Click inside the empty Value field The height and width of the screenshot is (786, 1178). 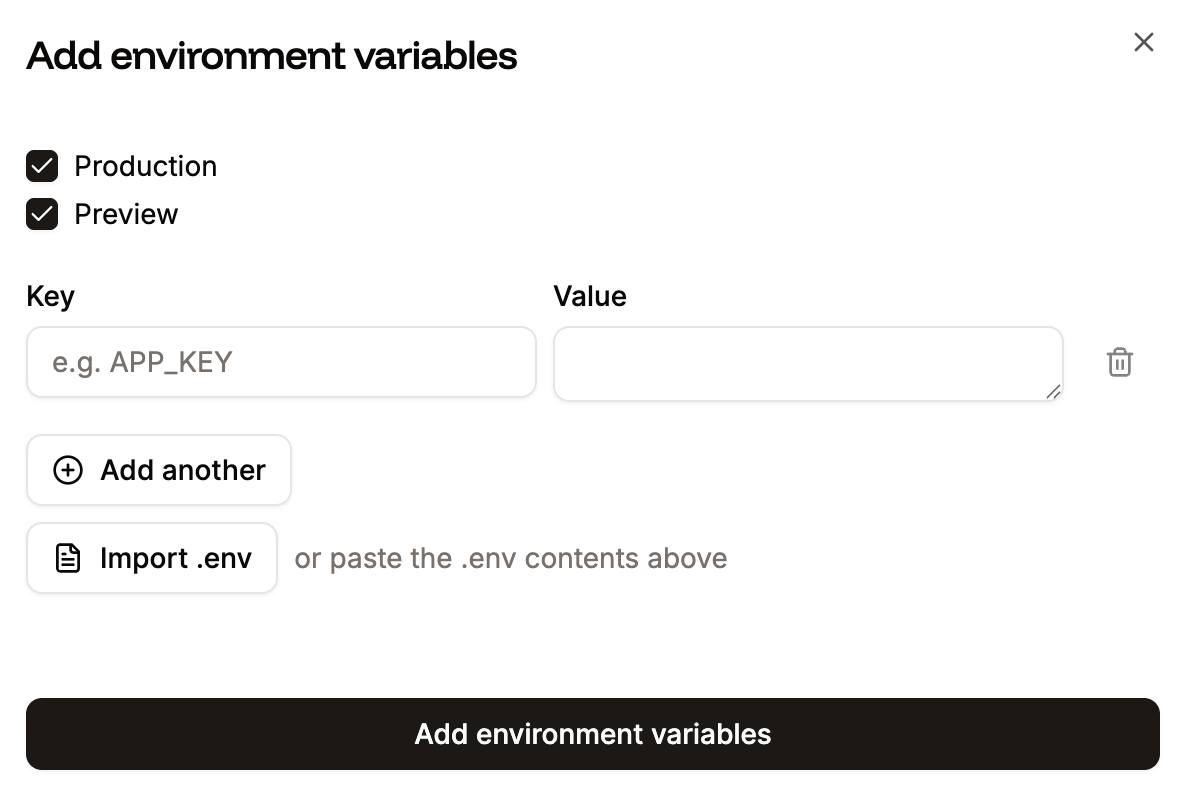tap(808, 362)
